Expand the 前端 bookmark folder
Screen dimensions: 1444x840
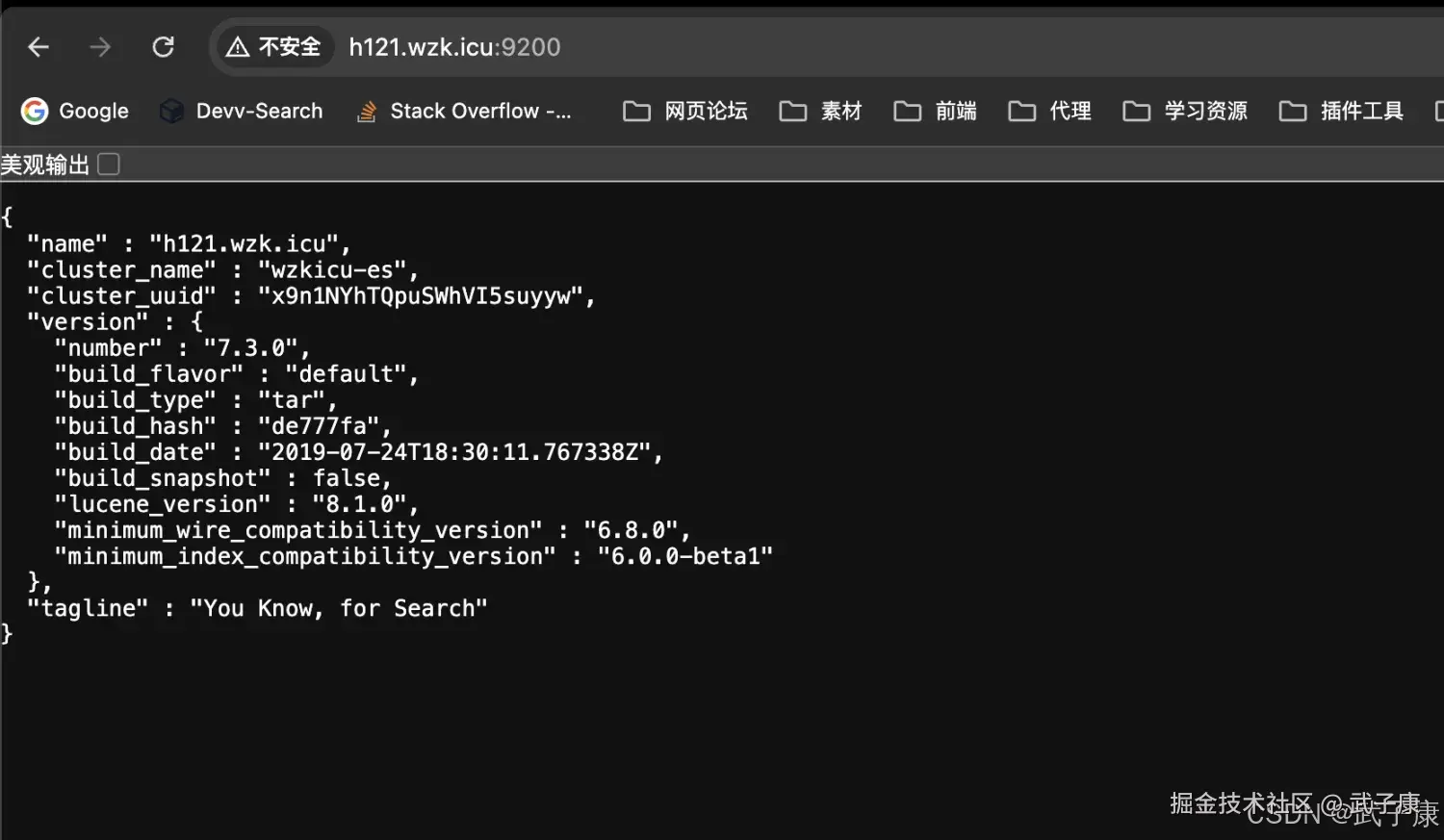click(935, 112)
